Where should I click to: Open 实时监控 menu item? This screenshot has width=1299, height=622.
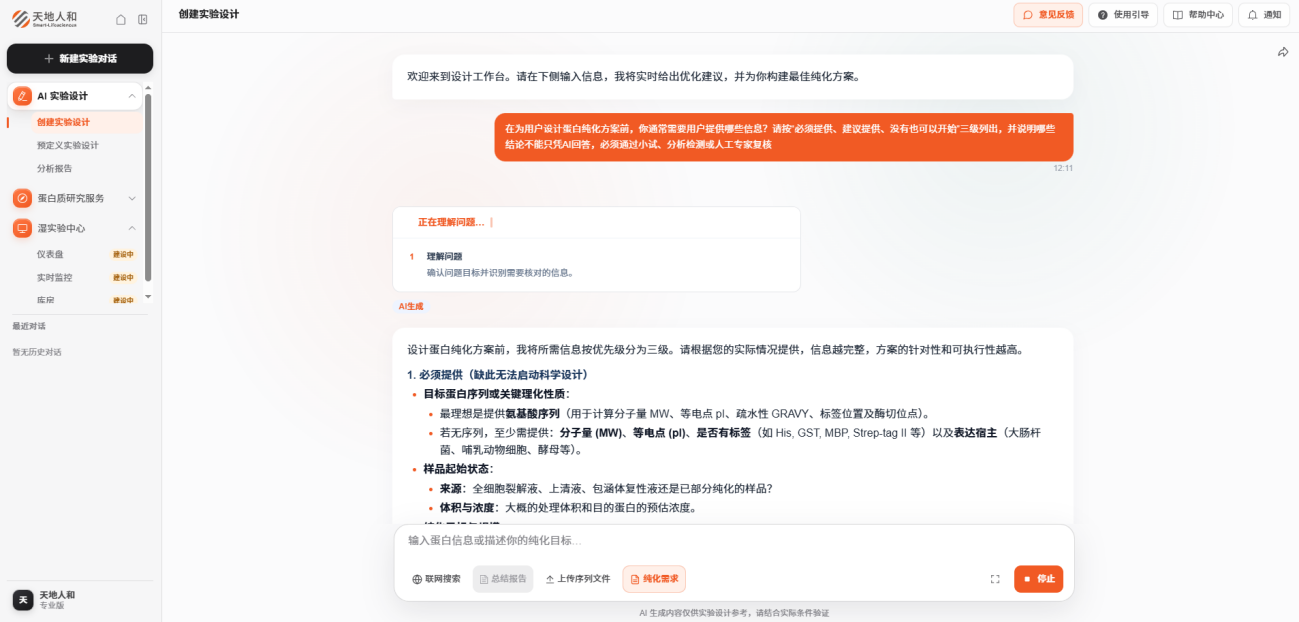[x=55, y=277]
